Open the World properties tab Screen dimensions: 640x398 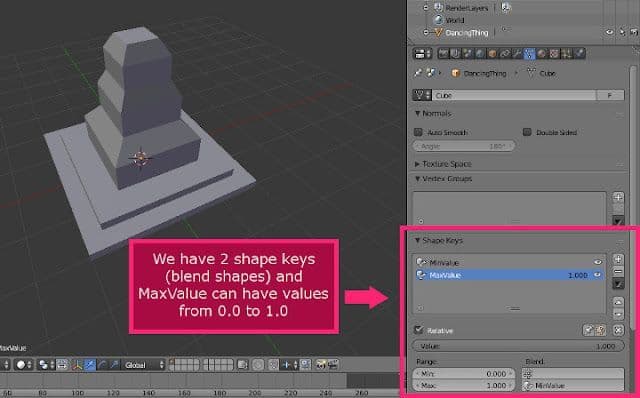[480, 53]
